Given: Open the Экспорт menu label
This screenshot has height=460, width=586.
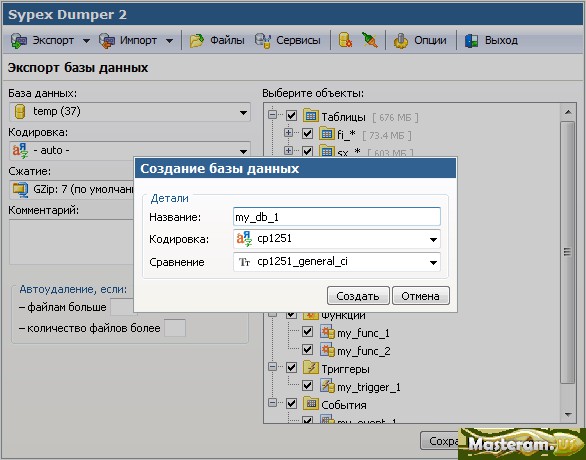Looking at the screenshot, I should coord(53,40).
